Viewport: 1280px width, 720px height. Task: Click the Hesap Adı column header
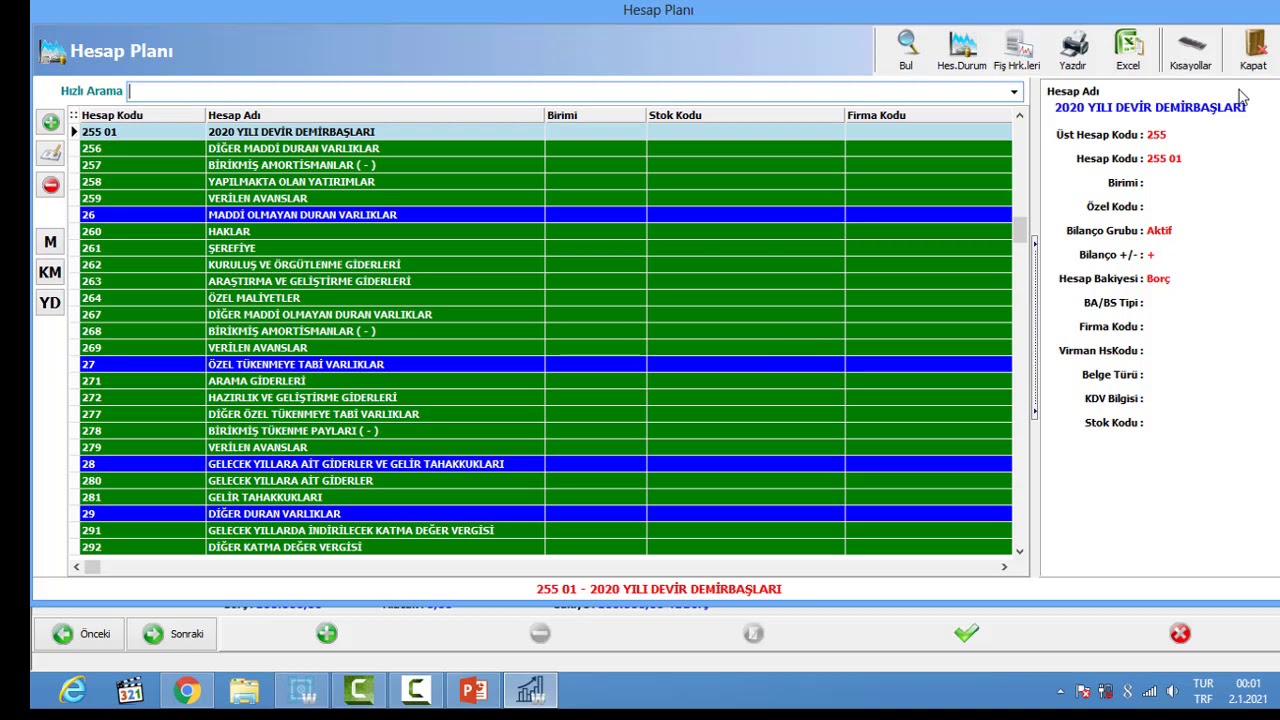pyautogui.click(x=234, y=115)
